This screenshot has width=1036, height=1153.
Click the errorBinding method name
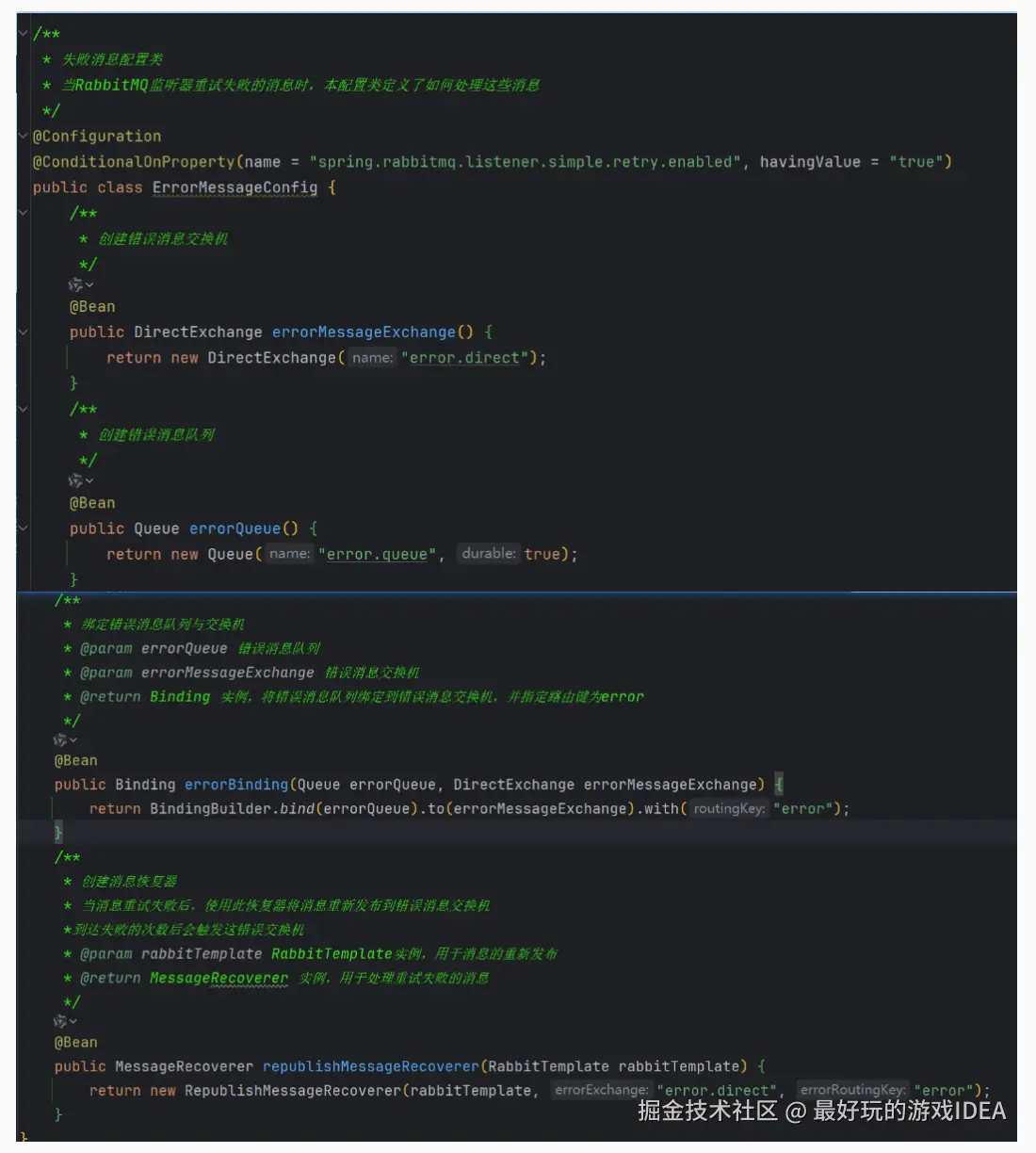236,785
